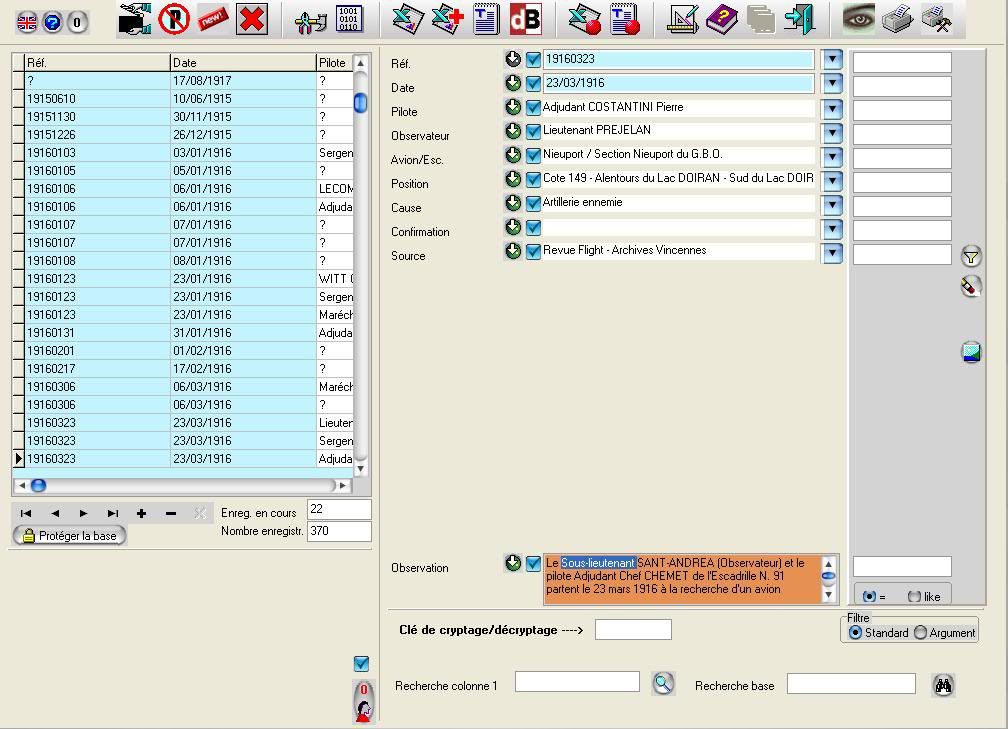This screenshot has height=729, width=1008.
Task: Open the Cause dropdown arrow
Action: pyautogui.click(x=832, y=205)
